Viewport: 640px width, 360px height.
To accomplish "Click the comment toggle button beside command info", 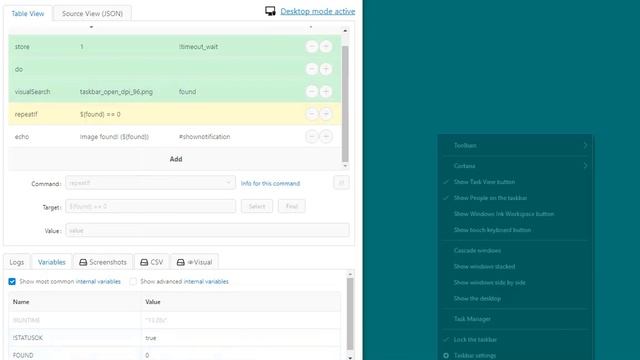I will point(341,182).
